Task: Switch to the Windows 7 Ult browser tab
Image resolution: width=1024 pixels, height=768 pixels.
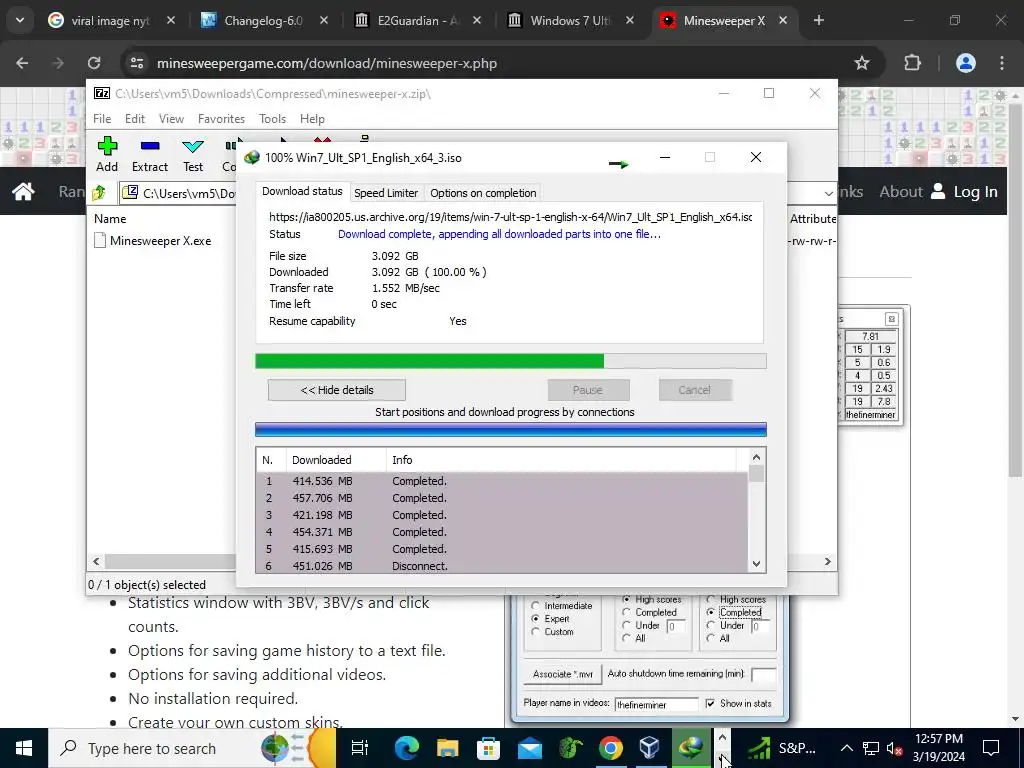Action: click(570, 20)
